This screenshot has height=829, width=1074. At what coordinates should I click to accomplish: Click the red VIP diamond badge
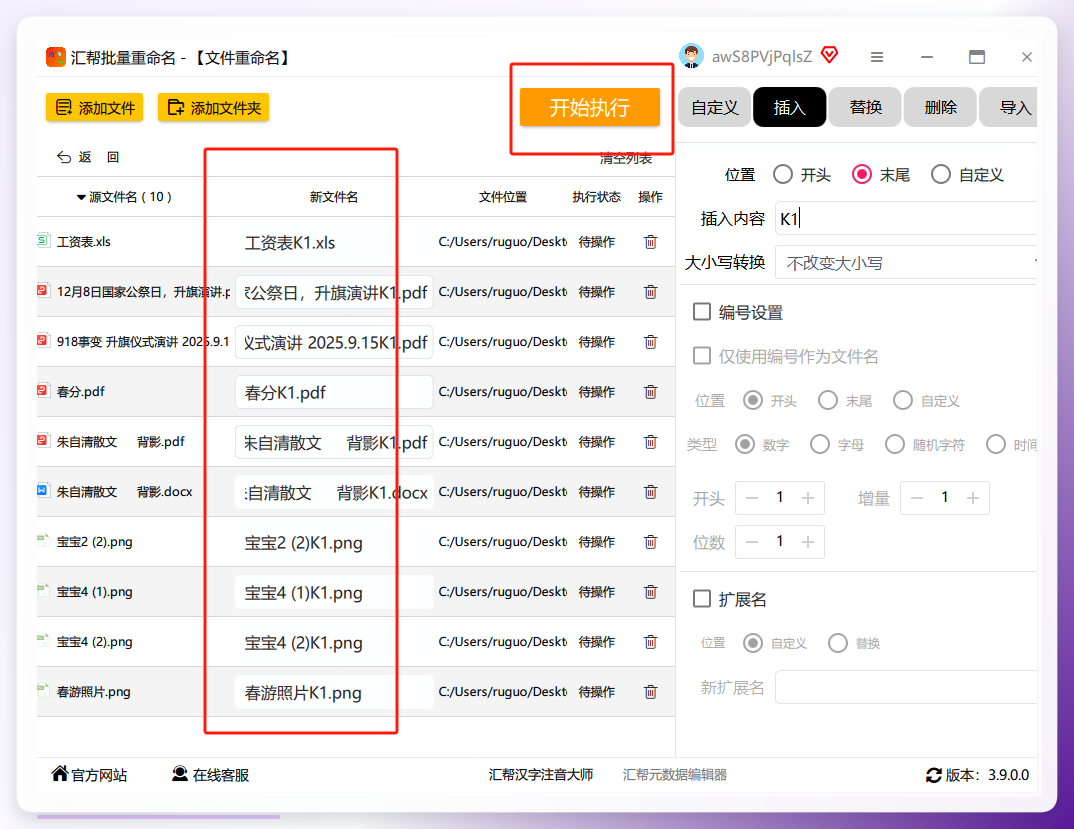click(x=829, y=55)
